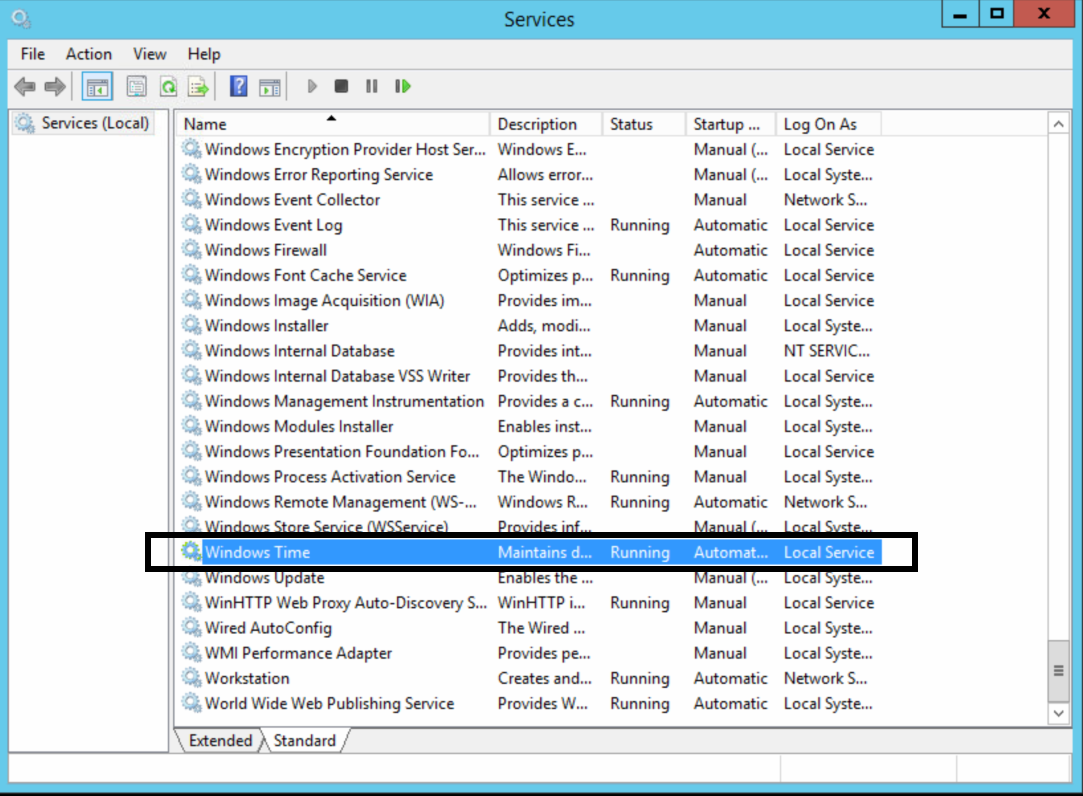The width and height of the screenshot is (1083, 796).
Task: Click the Restart Service icon
Action: tap(402, 86)
